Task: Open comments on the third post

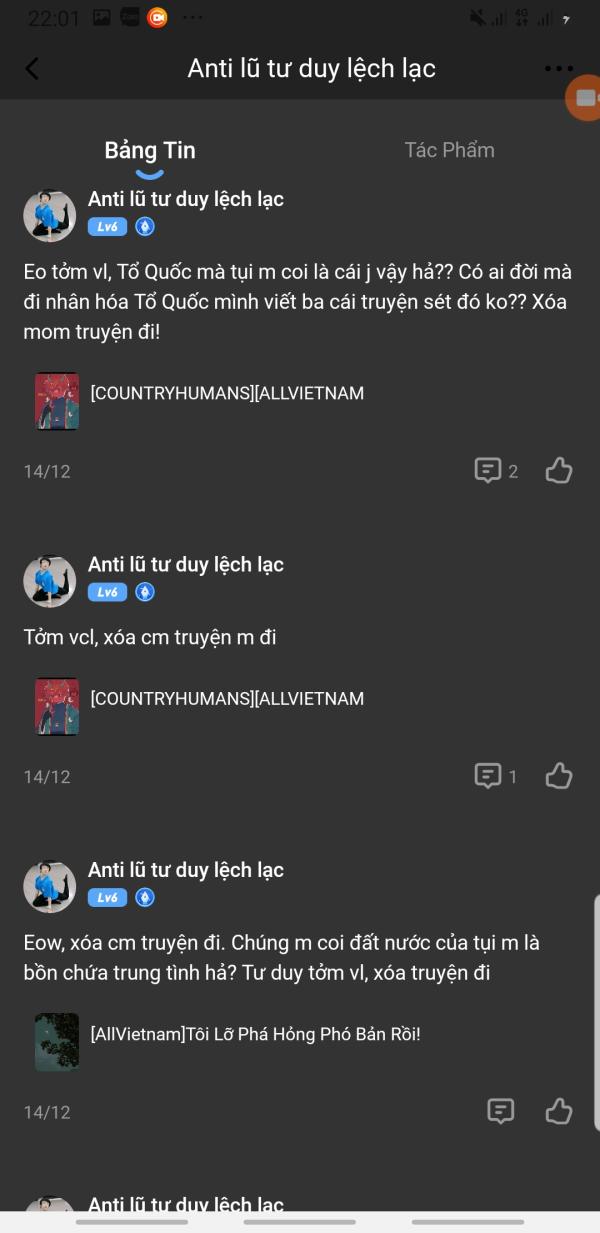Action: [500, 1111]
